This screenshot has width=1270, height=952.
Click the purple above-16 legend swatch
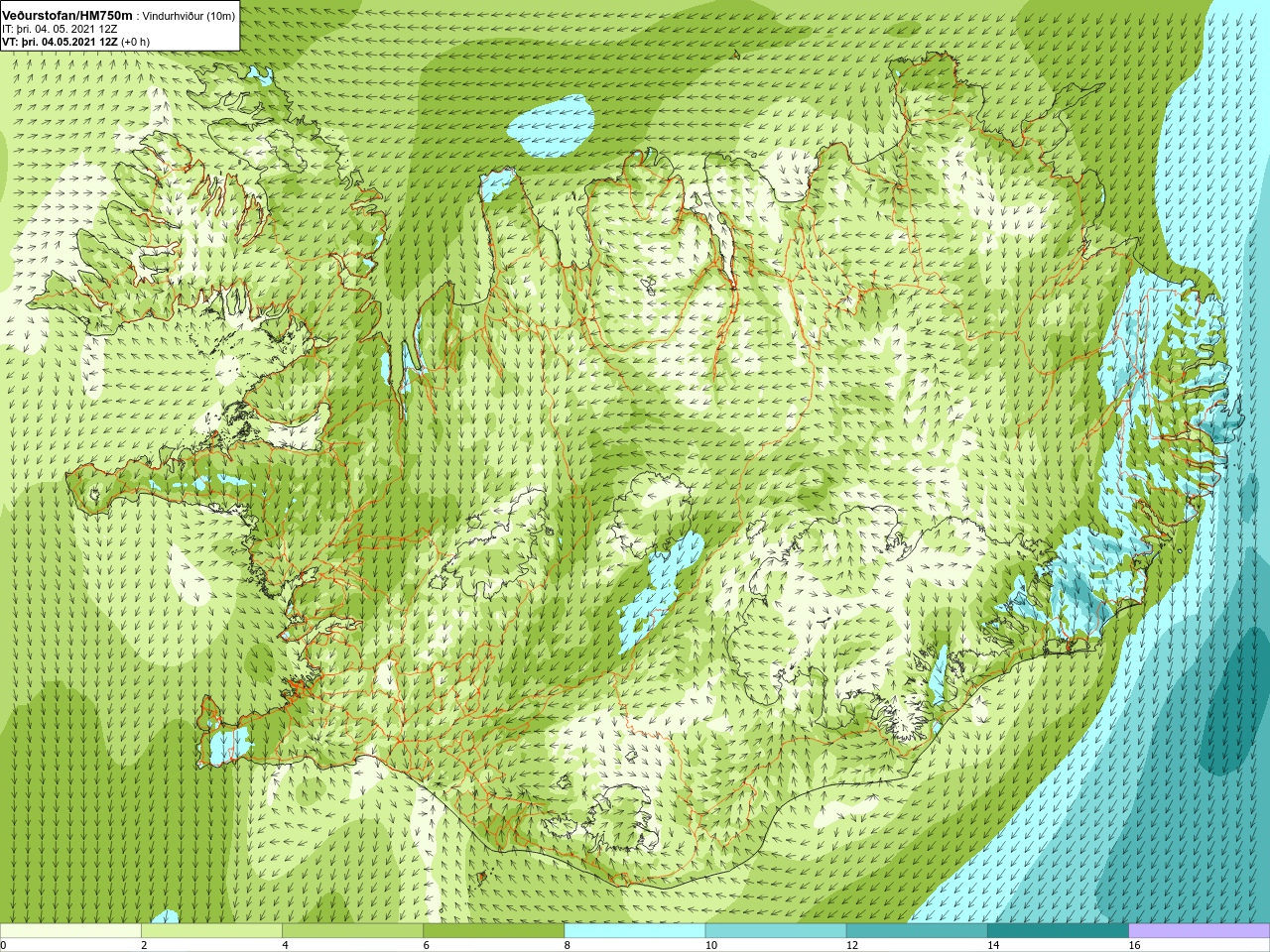pyautogui.click(x=1200, y=930)
